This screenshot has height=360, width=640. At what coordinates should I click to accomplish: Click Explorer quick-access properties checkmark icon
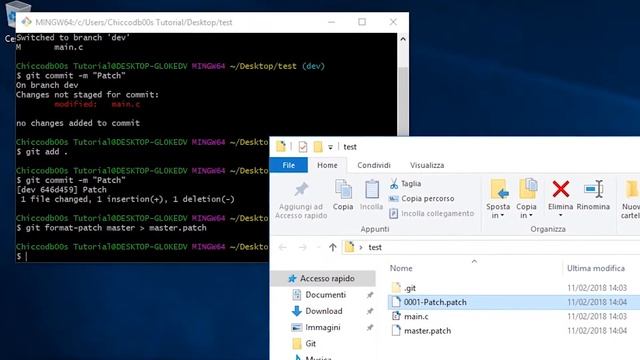(302, 147)
